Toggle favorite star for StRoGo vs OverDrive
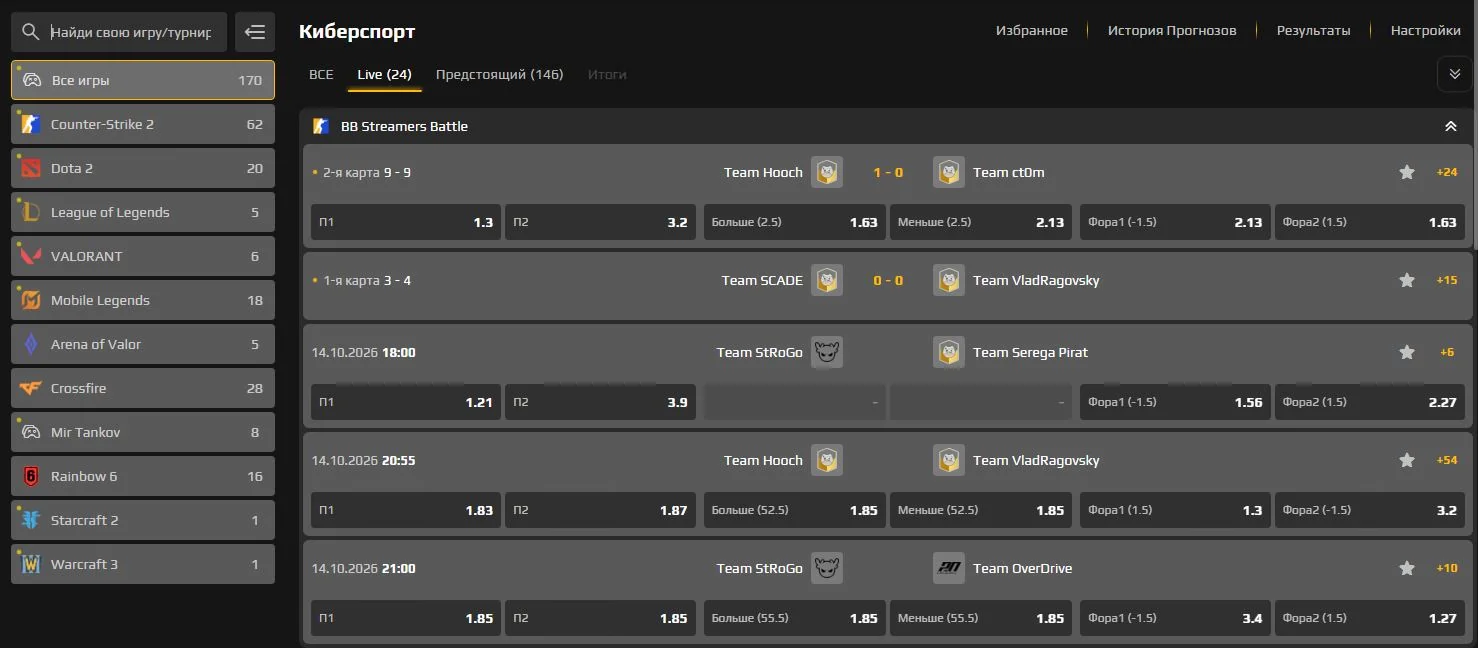The width and height of the screenshot is (1478, 648). 1407,568
